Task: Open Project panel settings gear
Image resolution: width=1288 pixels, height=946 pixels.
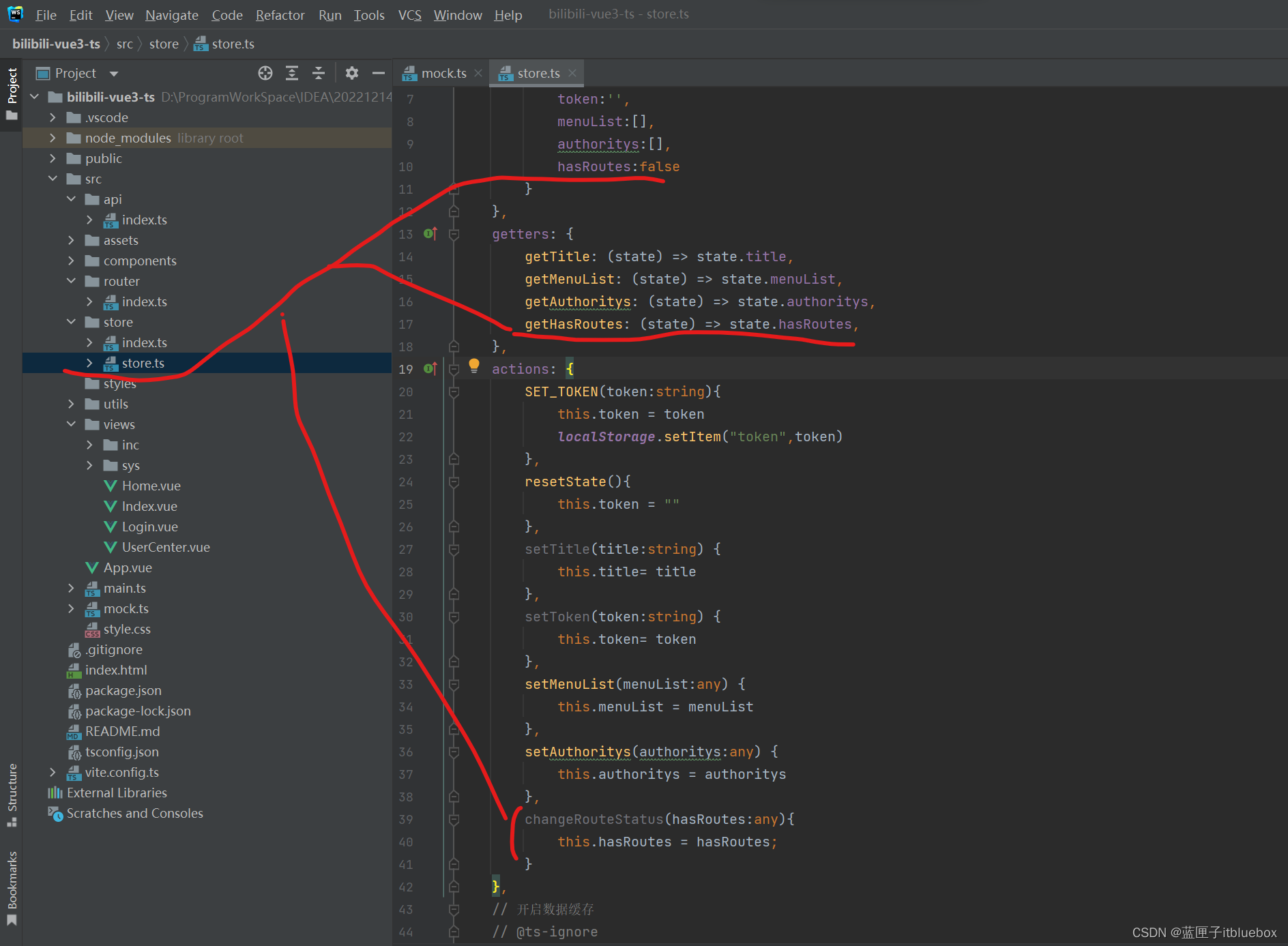Action: (352, 73)
